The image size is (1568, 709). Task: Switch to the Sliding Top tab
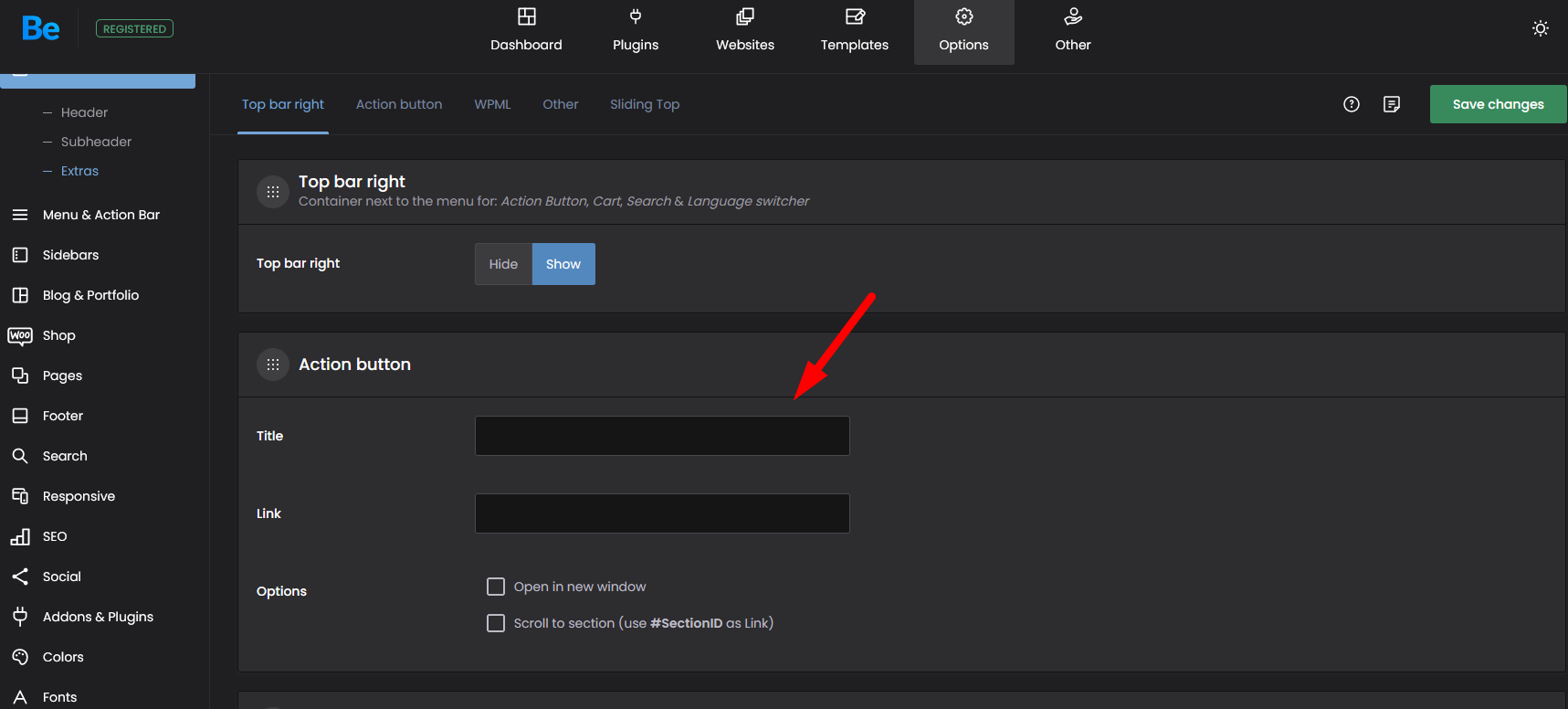click(x=645, y=104)
